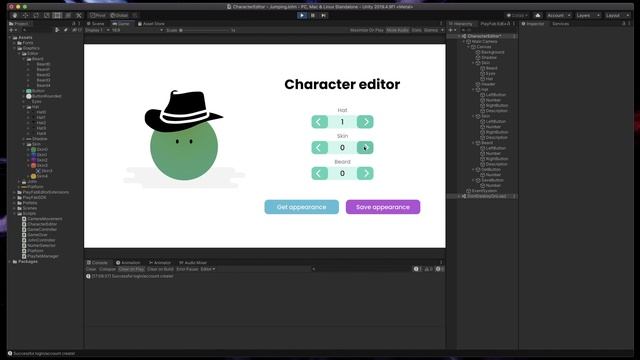The width and height of the screenshot is (640, 360).
Task: Open the Layers dropdown
Action: (588, 16)
